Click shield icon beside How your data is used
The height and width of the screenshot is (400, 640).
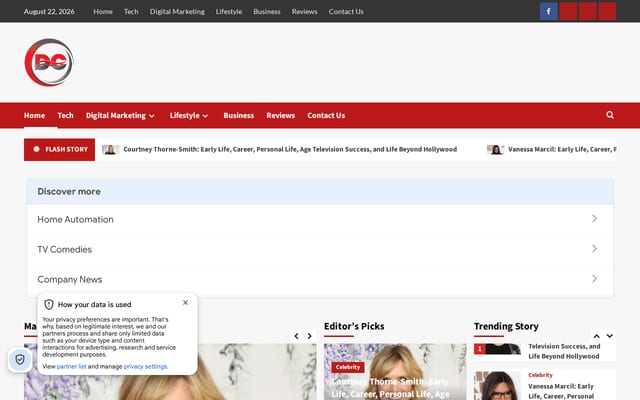(49, 304)
